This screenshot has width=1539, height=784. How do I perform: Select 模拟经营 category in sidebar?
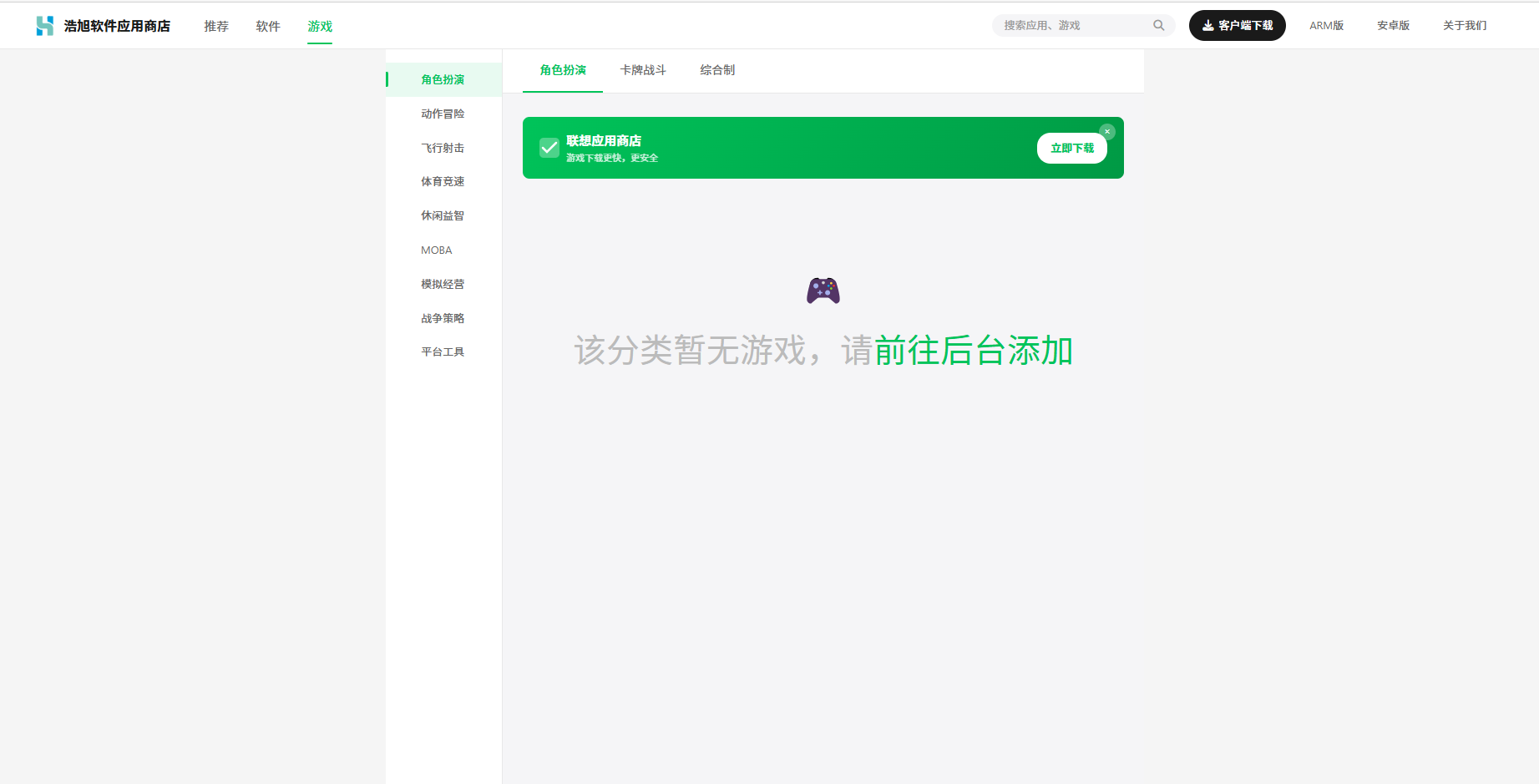pos(443,284)
